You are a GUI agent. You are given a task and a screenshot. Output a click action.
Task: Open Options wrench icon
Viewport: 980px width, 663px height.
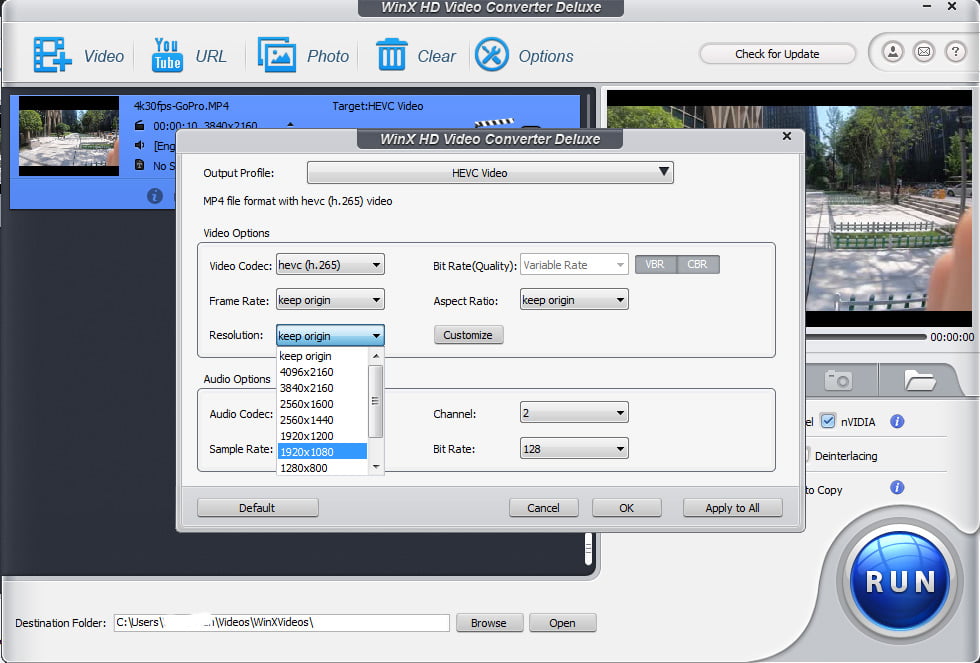[x=492, y=55]
